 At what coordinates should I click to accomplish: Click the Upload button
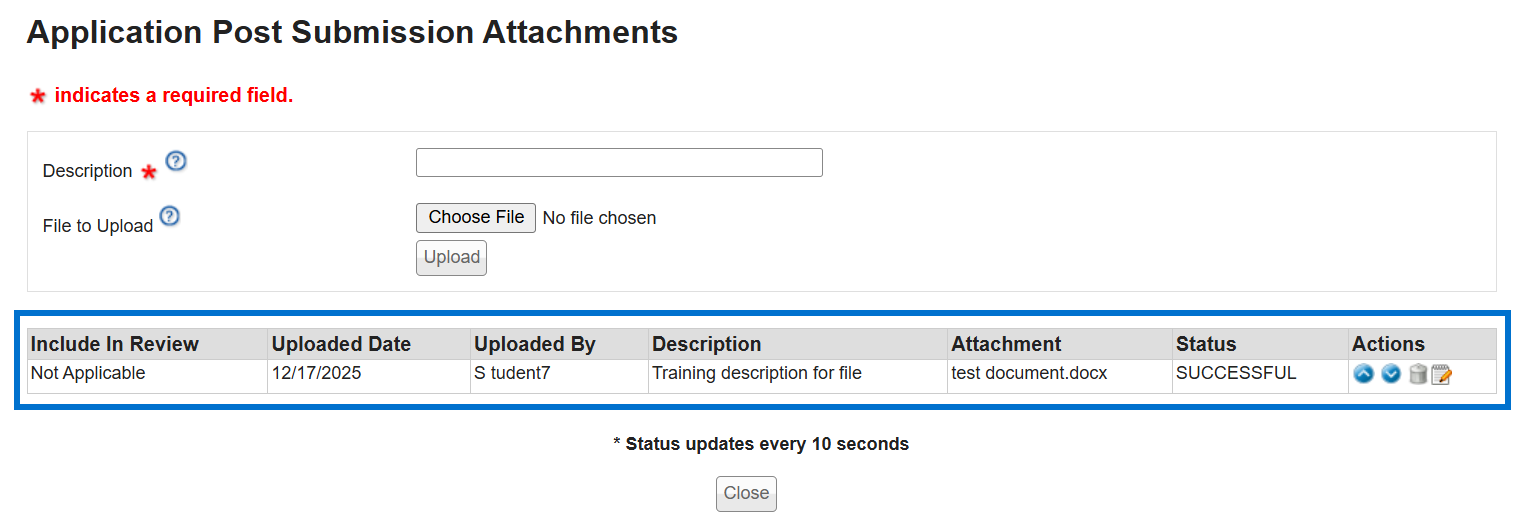click(x=451, y=257)
